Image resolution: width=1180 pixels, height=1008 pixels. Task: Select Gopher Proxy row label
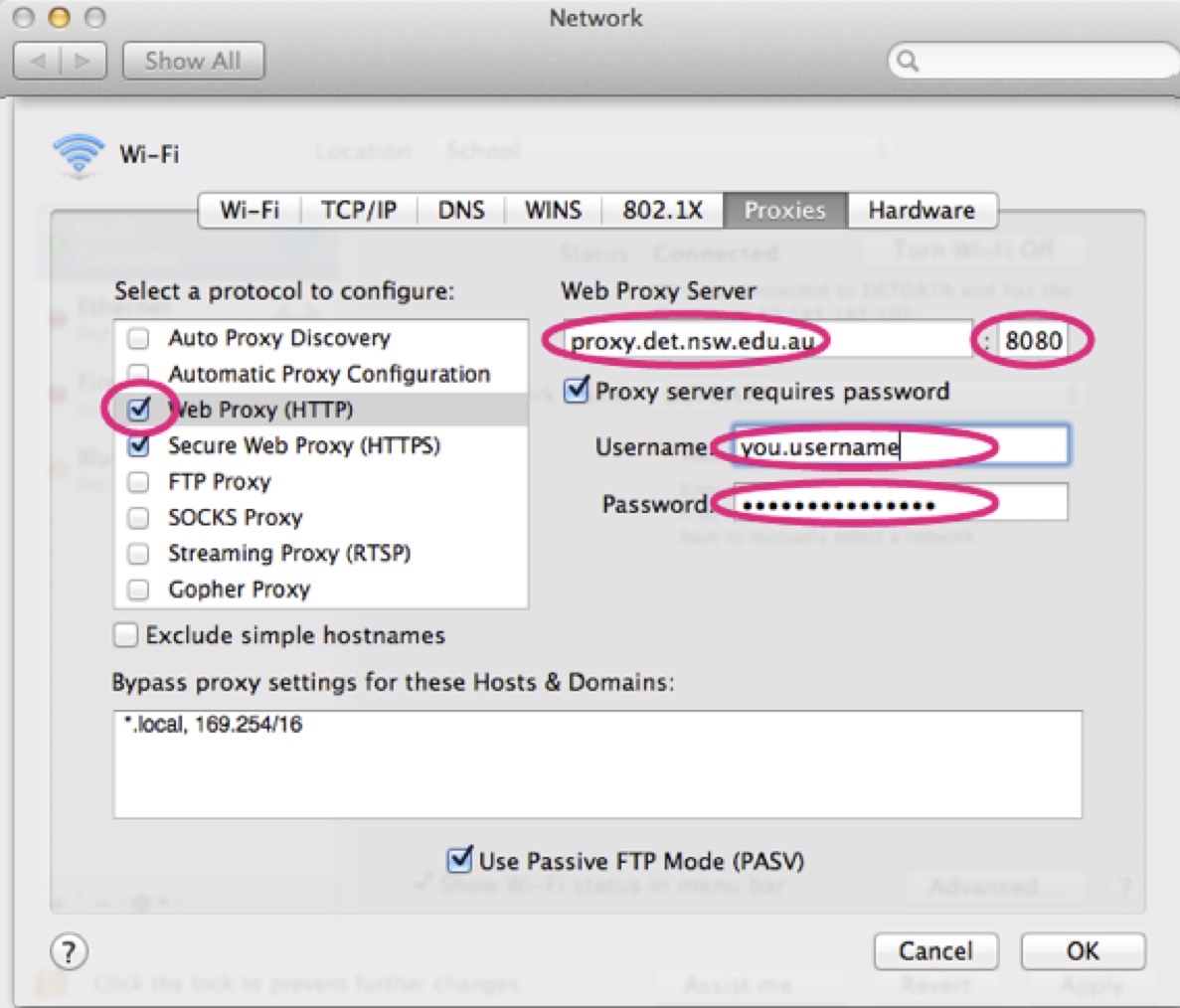click(240, 589)
